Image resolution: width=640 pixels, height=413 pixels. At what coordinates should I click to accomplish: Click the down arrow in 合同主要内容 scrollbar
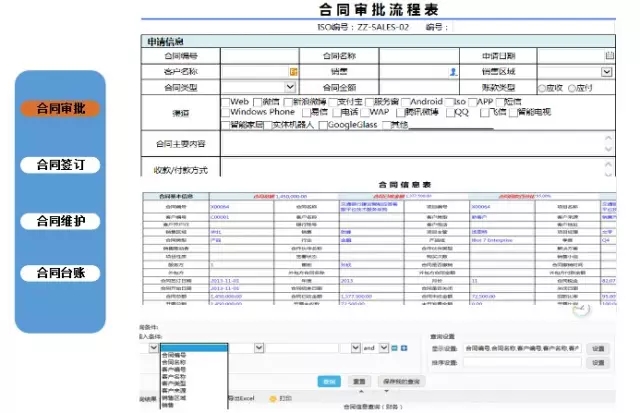[609, 149]
